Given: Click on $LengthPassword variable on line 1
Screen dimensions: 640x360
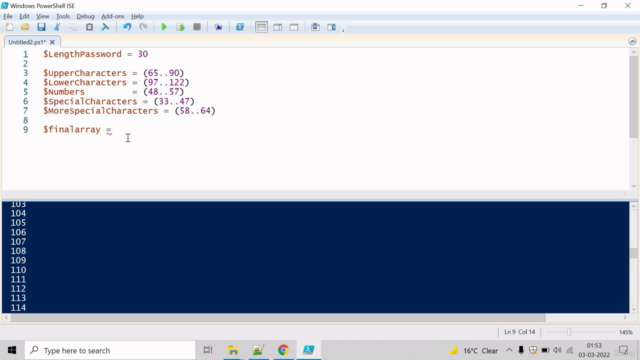Looking at the screenshot, I should click(82, 54).
